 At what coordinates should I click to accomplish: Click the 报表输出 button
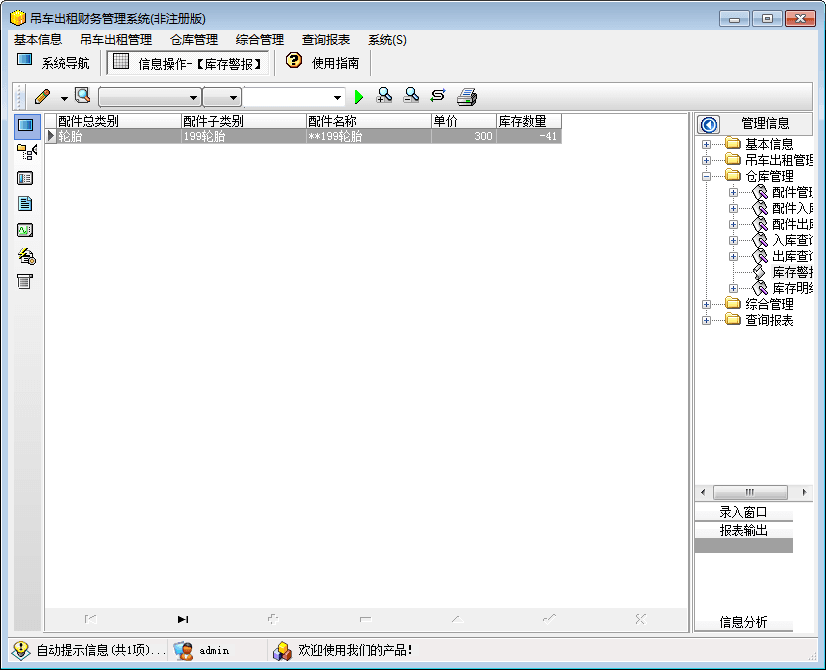point(743,530)
